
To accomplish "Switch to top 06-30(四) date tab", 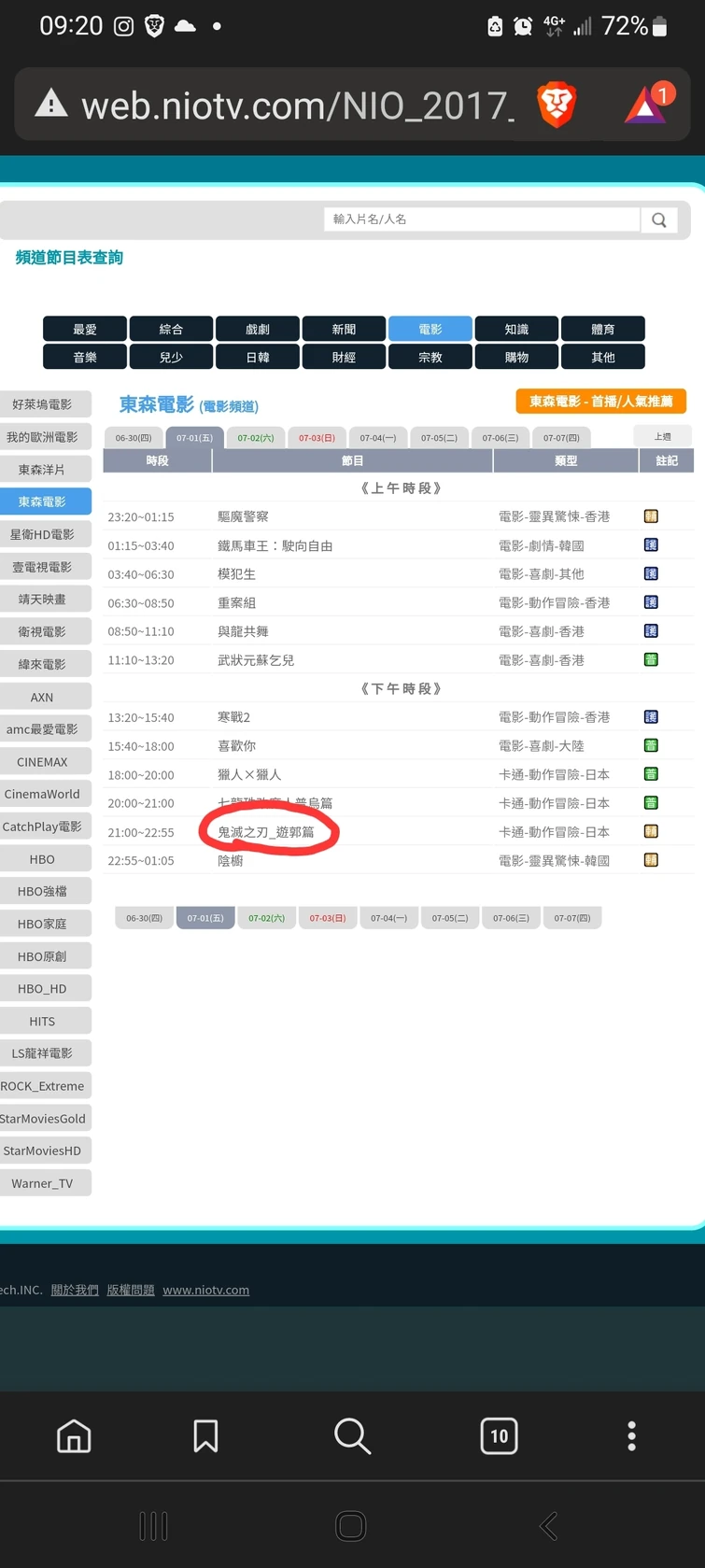I will click(134, 437).
